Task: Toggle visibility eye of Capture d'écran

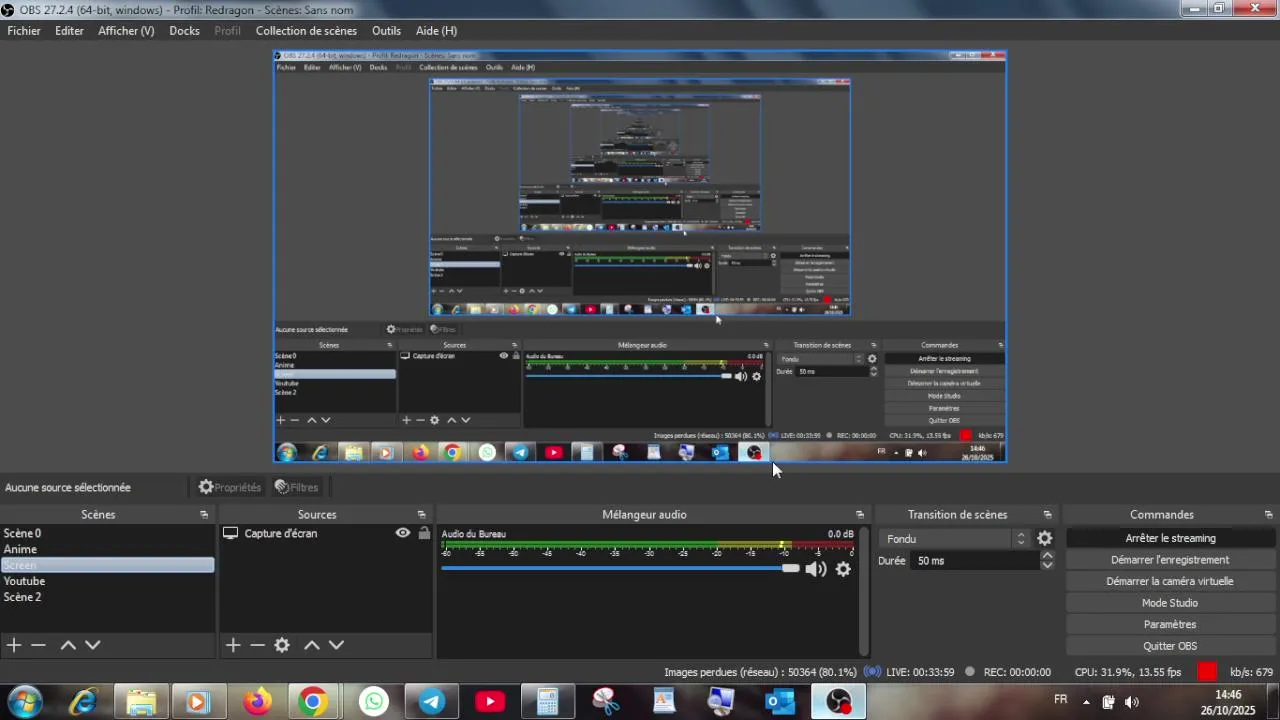Action: point(403,533)
